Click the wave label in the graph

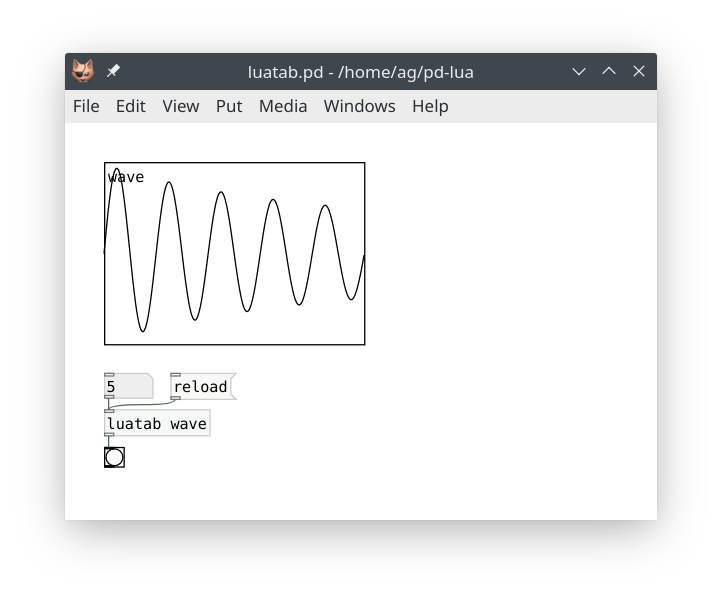(x=127, y=177)
